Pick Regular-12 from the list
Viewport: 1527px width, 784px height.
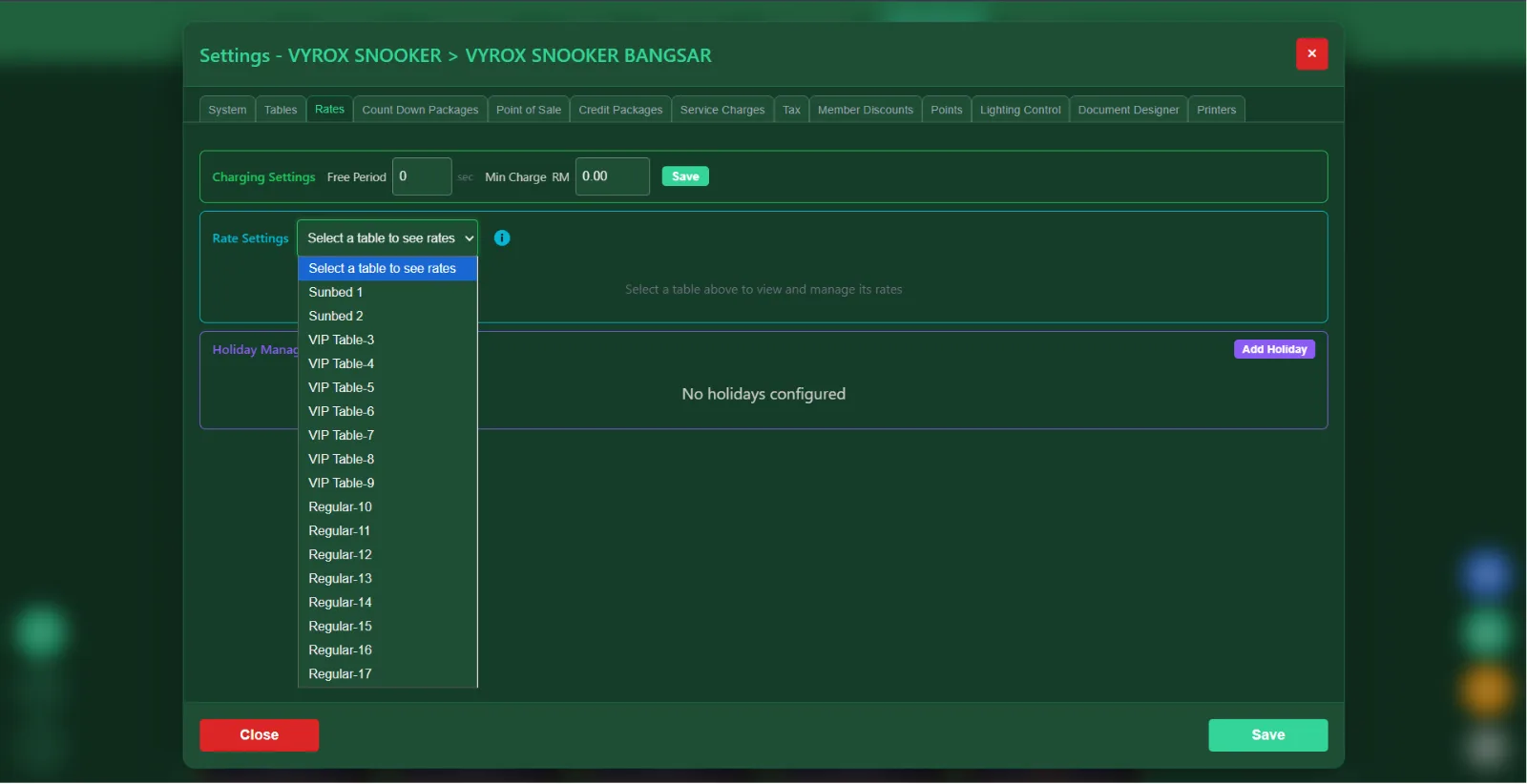[x=387, y=555]
